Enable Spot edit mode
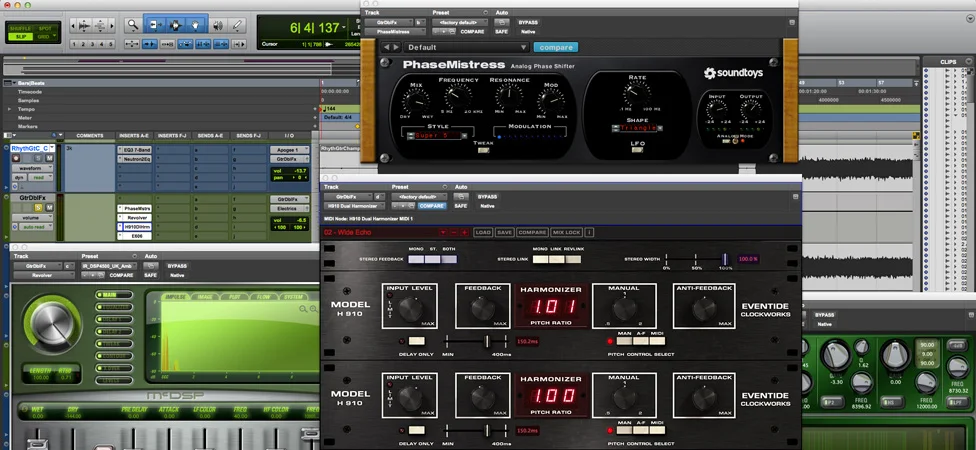Image resolution: width=976 pixels, height=450 pixels. 45,29
